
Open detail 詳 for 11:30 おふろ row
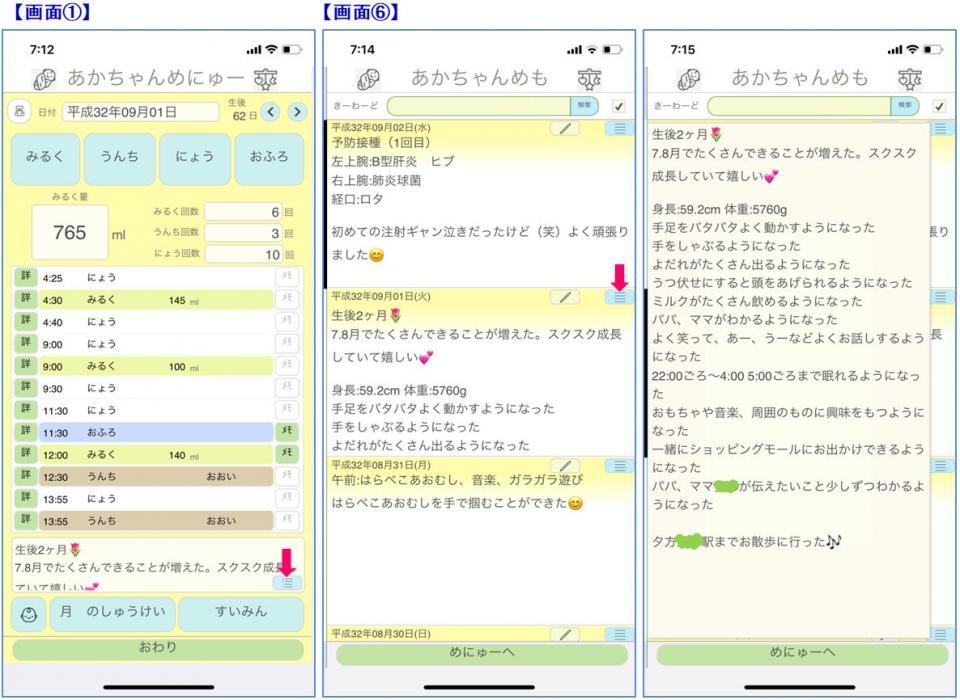pyautogui.click(x=26, y=432)
